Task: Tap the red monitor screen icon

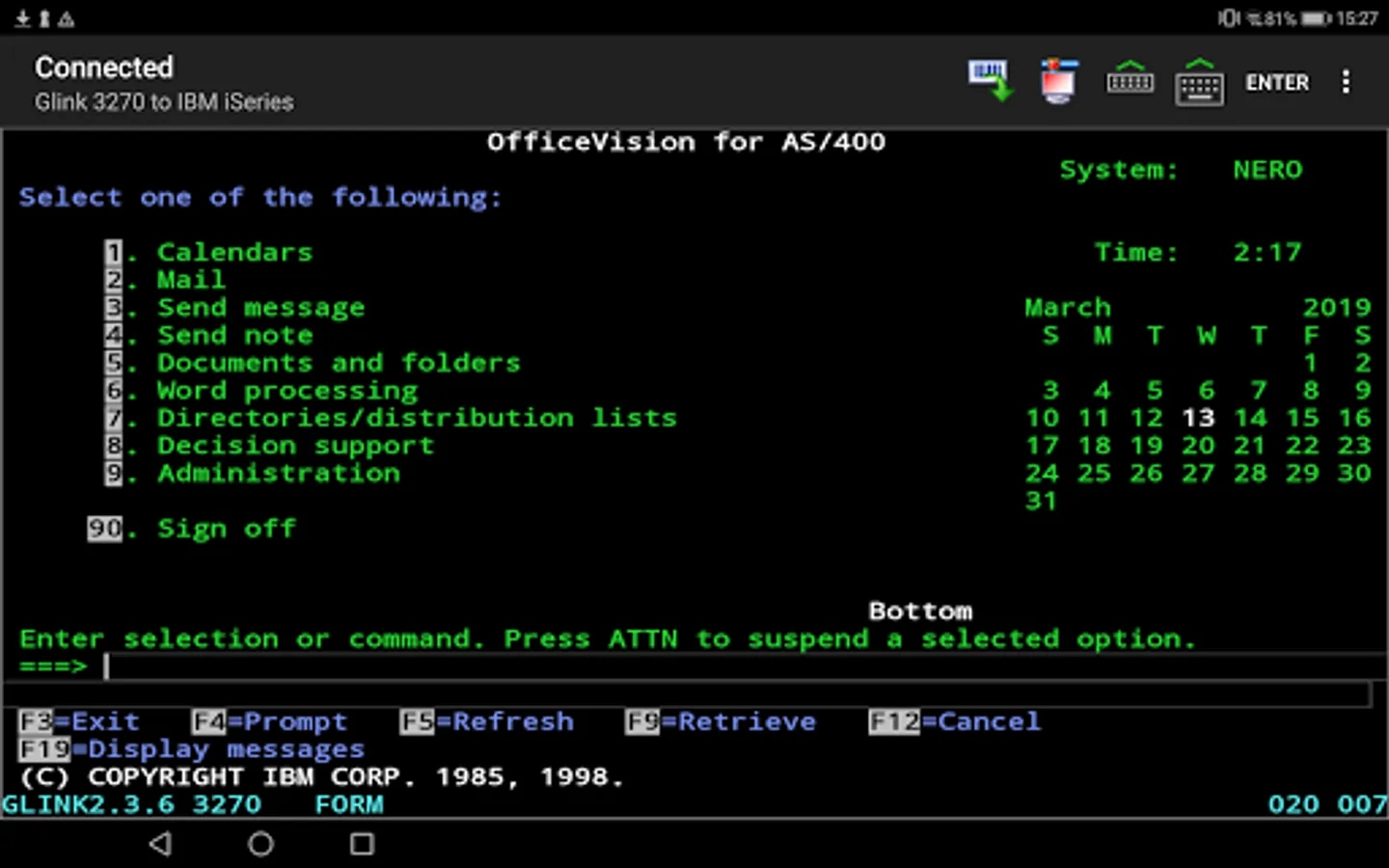Action: click(1058, 81)
